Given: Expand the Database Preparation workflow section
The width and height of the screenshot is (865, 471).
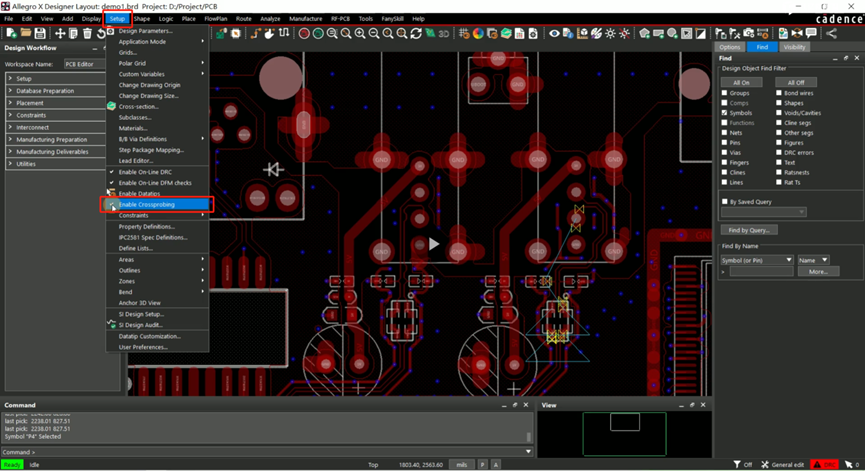Looking at the screenshot, I should pyautogui.click(x=10, y=90).
